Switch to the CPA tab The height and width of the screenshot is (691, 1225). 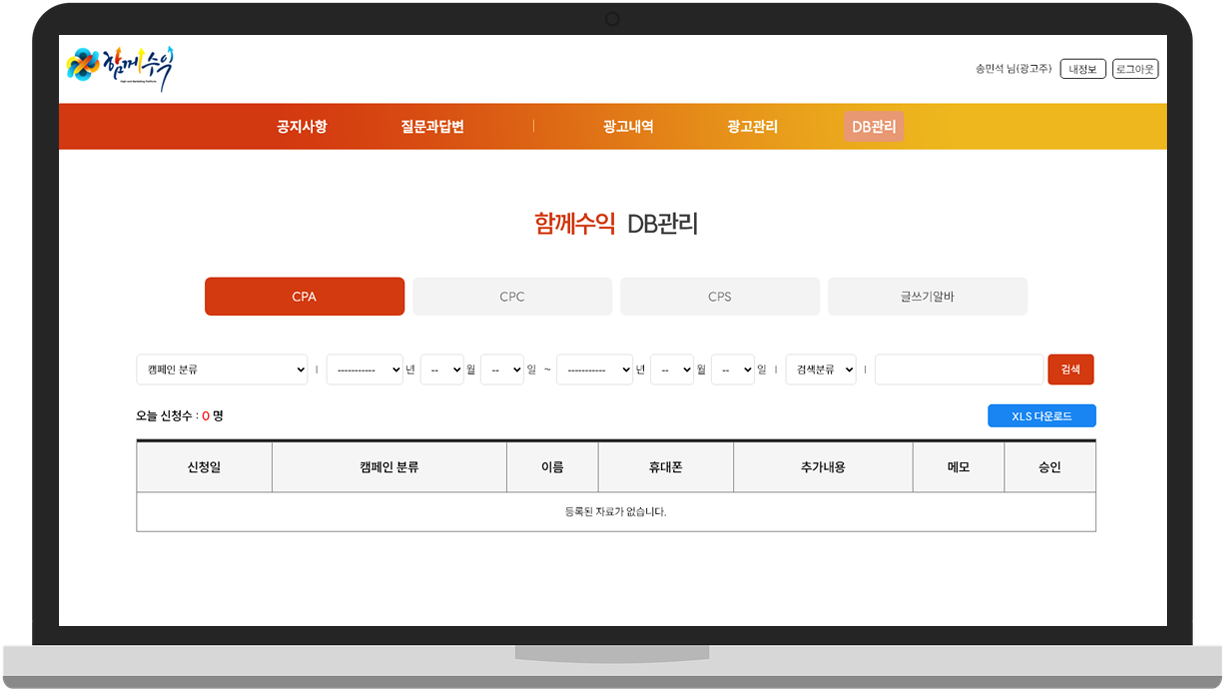coord(304,297)
